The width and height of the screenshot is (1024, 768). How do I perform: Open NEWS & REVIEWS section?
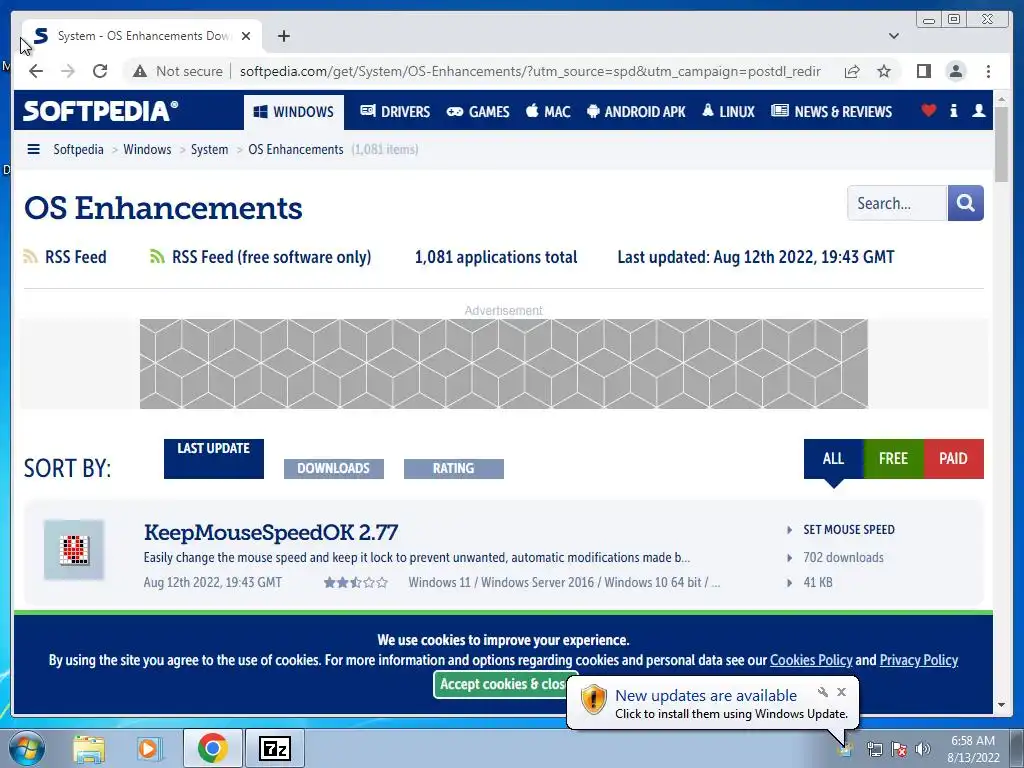[831, 112]
